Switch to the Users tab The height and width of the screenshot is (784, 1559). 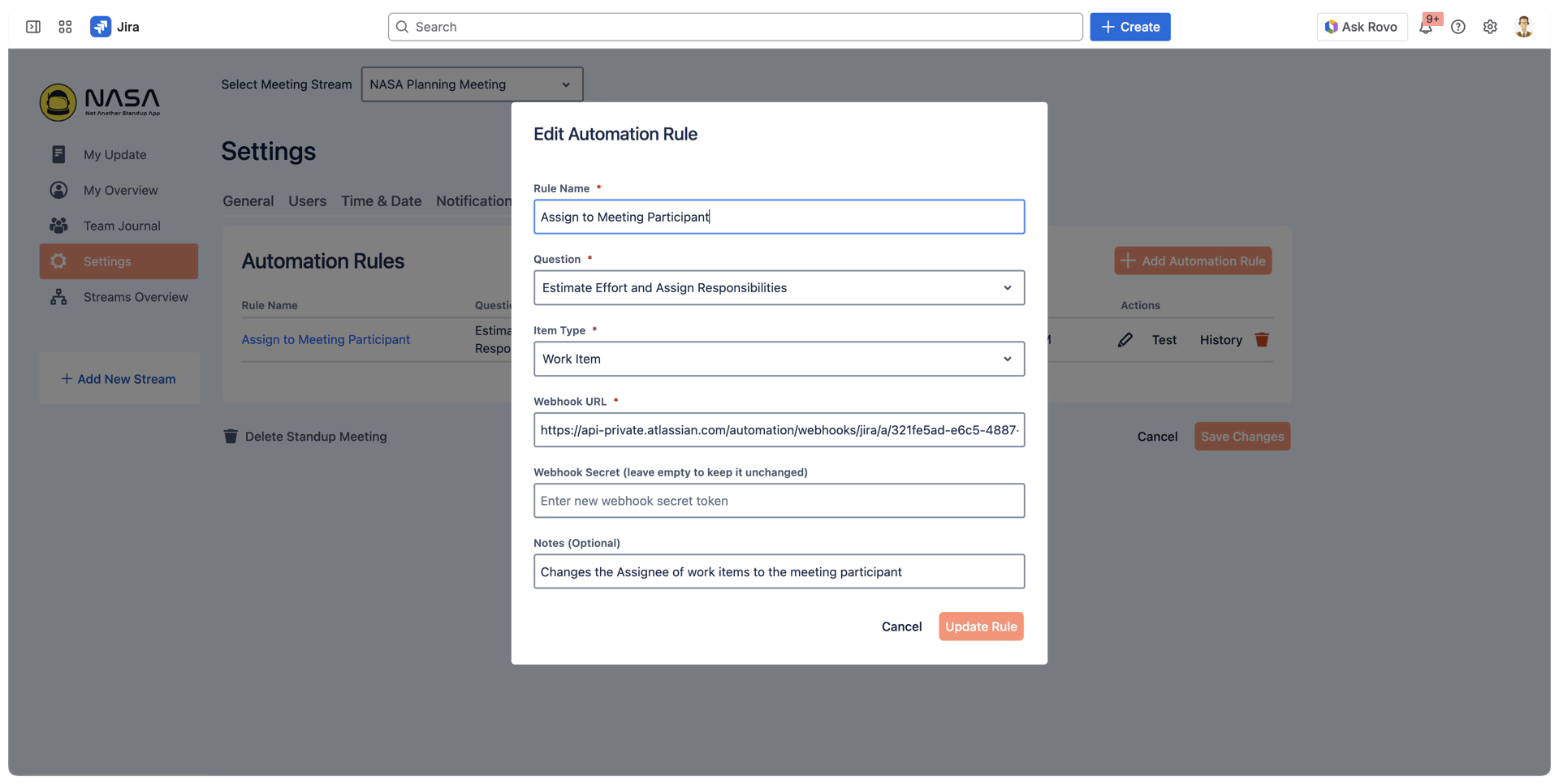pos(307,201)
